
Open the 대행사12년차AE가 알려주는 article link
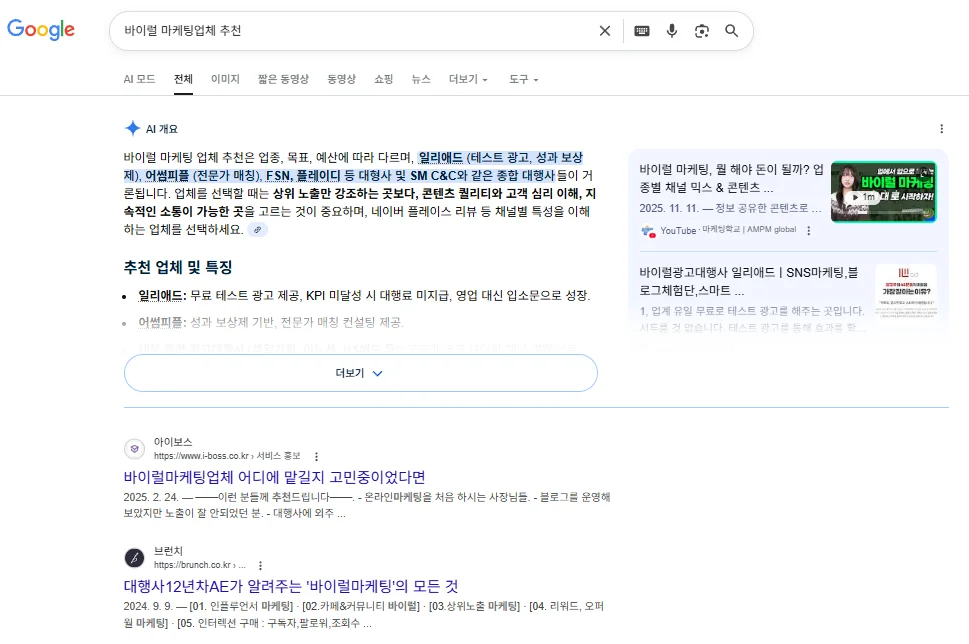(290, 585)
